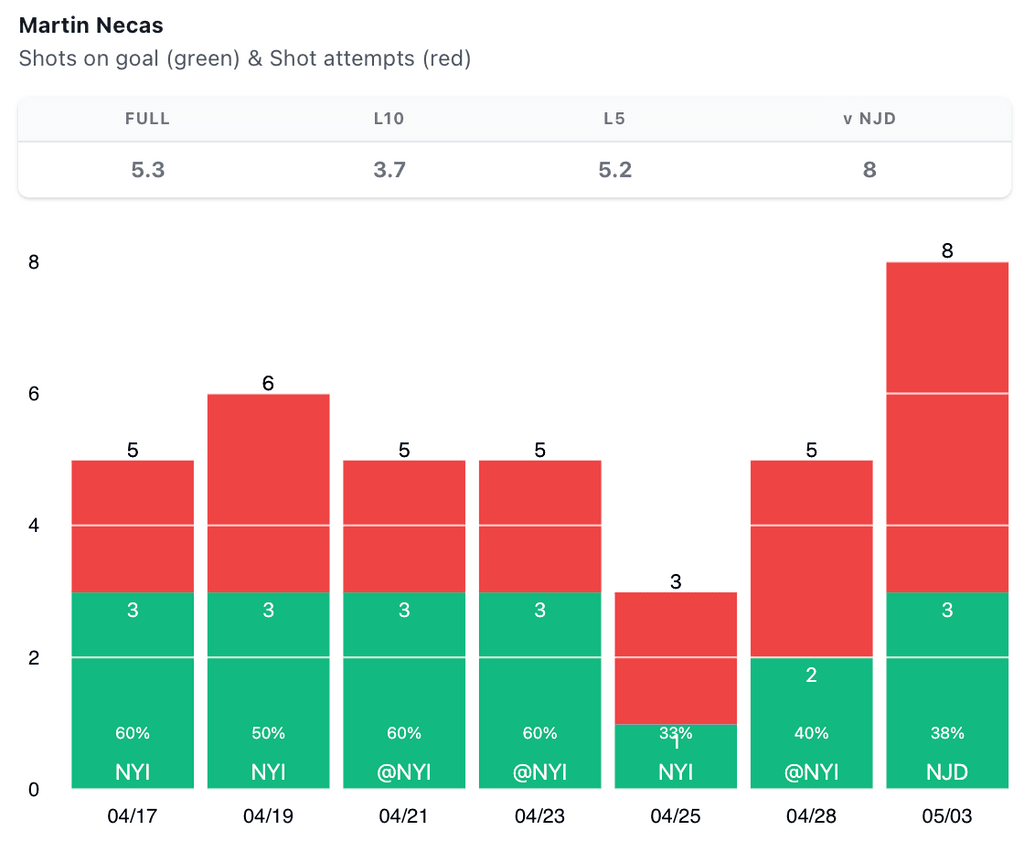The height and width of the screenshot is (850, 1024).
Task: Click the red shot attempts segment for 04/17
Action: [x=132, y=525]
